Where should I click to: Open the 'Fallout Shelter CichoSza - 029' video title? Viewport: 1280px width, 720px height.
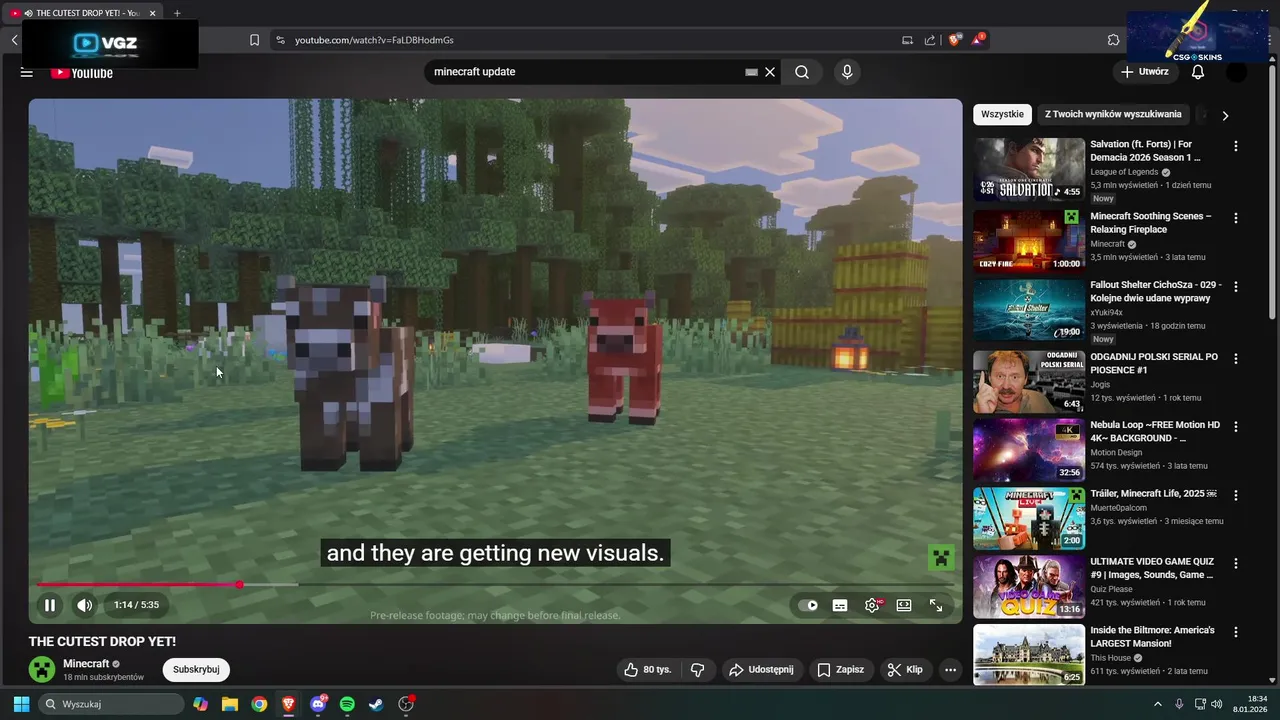pos(1155,291)
